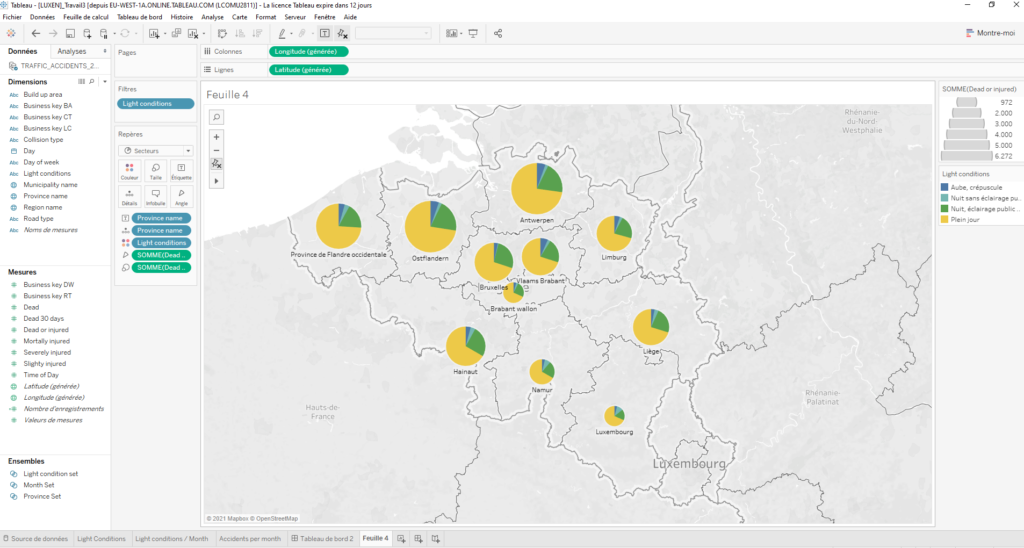This screenshot has height=548, width=1024.
Task: Open the map search magnifier button
Action: tap(216, 117)
